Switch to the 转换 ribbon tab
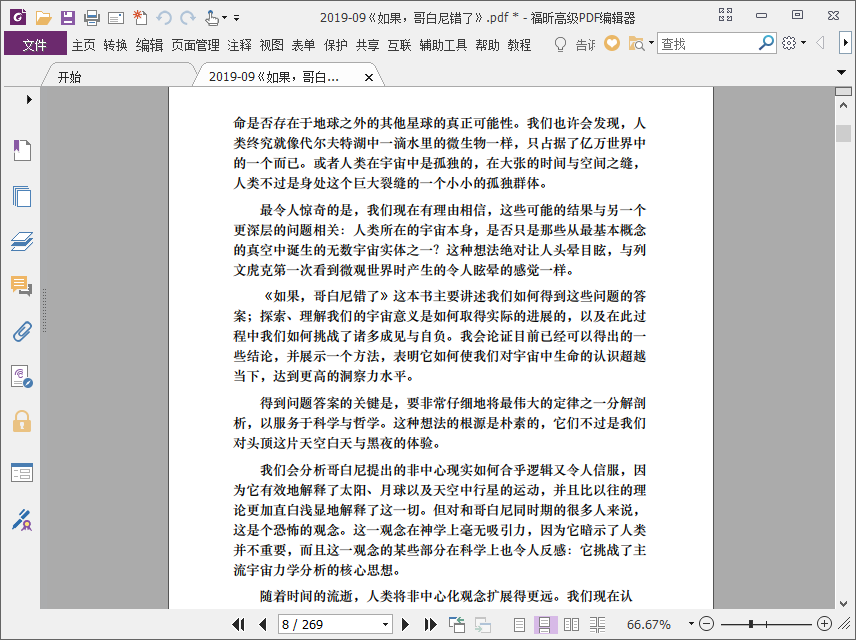Screen dimensions: 856x640 coord(115,45)
